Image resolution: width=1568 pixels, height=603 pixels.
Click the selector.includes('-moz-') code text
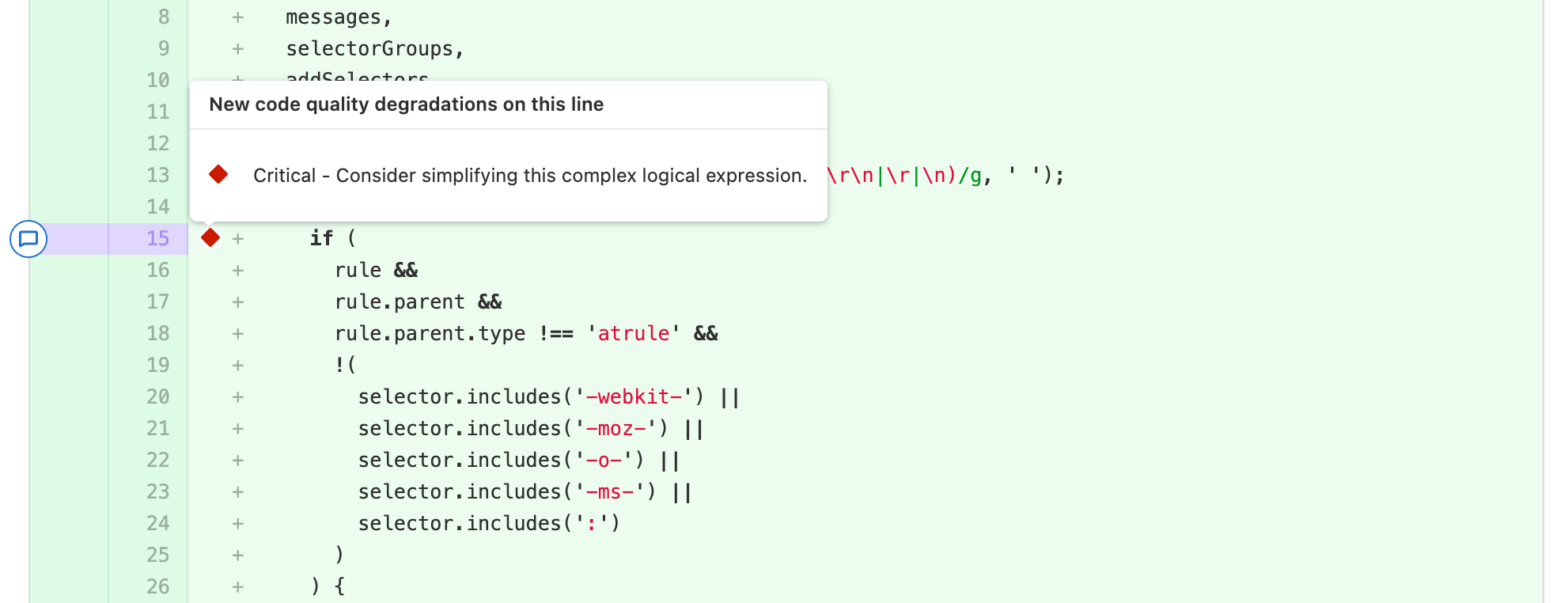pyautogui.click(x=514, y=428)
